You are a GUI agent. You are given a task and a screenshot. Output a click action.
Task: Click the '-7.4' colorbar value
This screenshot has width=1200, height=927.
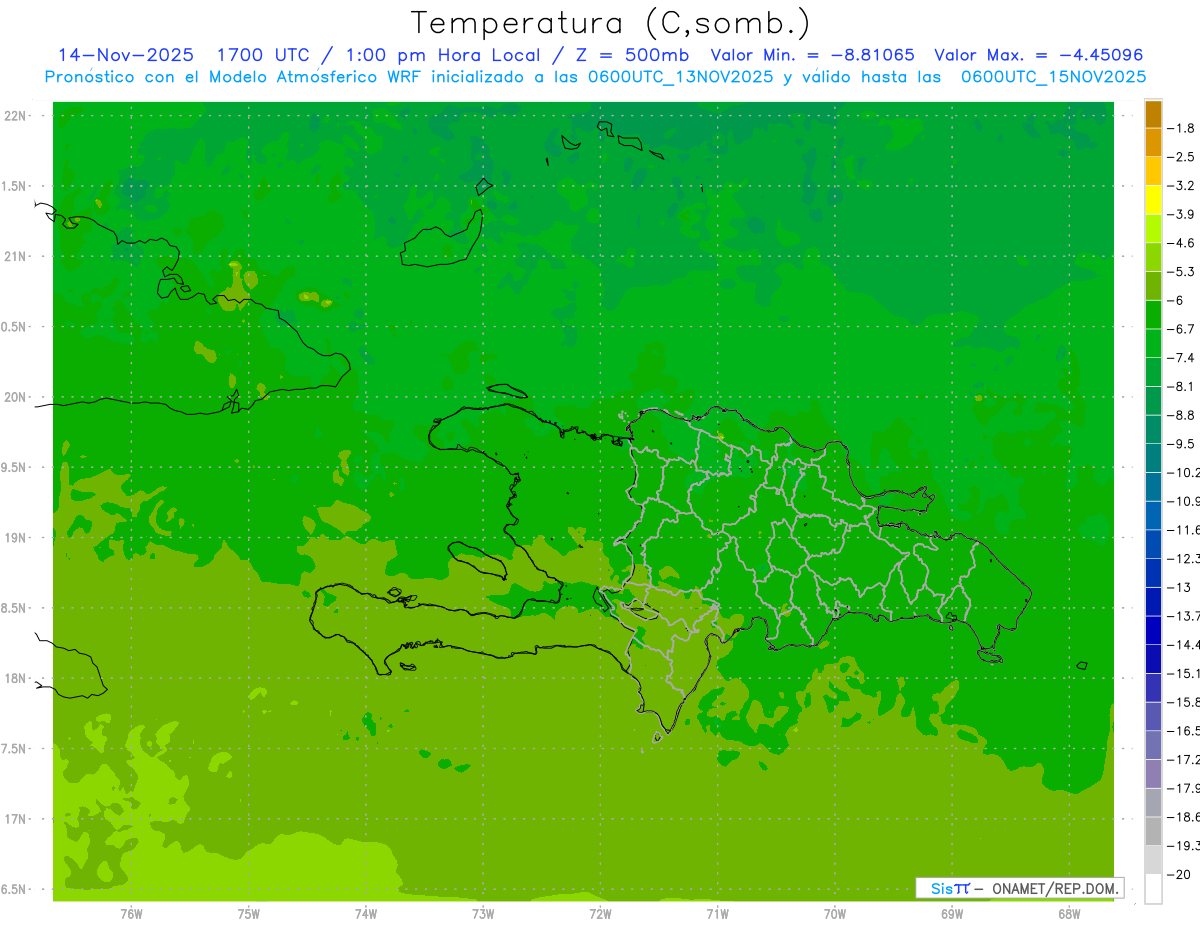(1182, 358)
